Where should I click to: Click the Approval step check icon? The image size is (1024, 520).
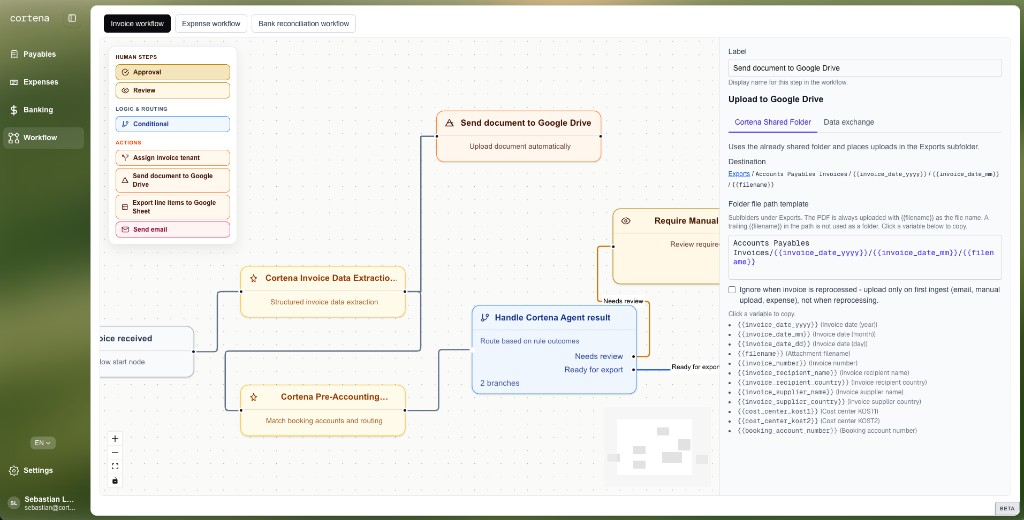pyautogui.click(x=125, y=73)
